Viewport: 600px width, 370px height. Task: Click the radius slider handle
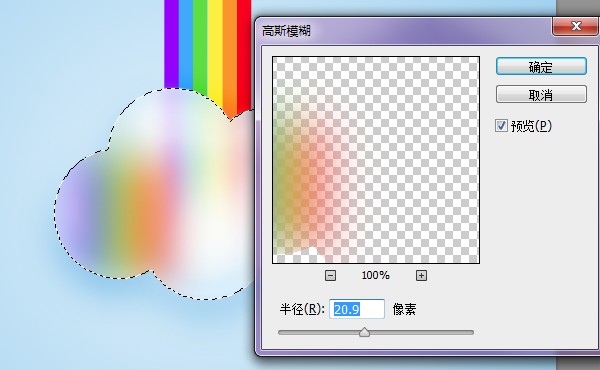point(364,332)
